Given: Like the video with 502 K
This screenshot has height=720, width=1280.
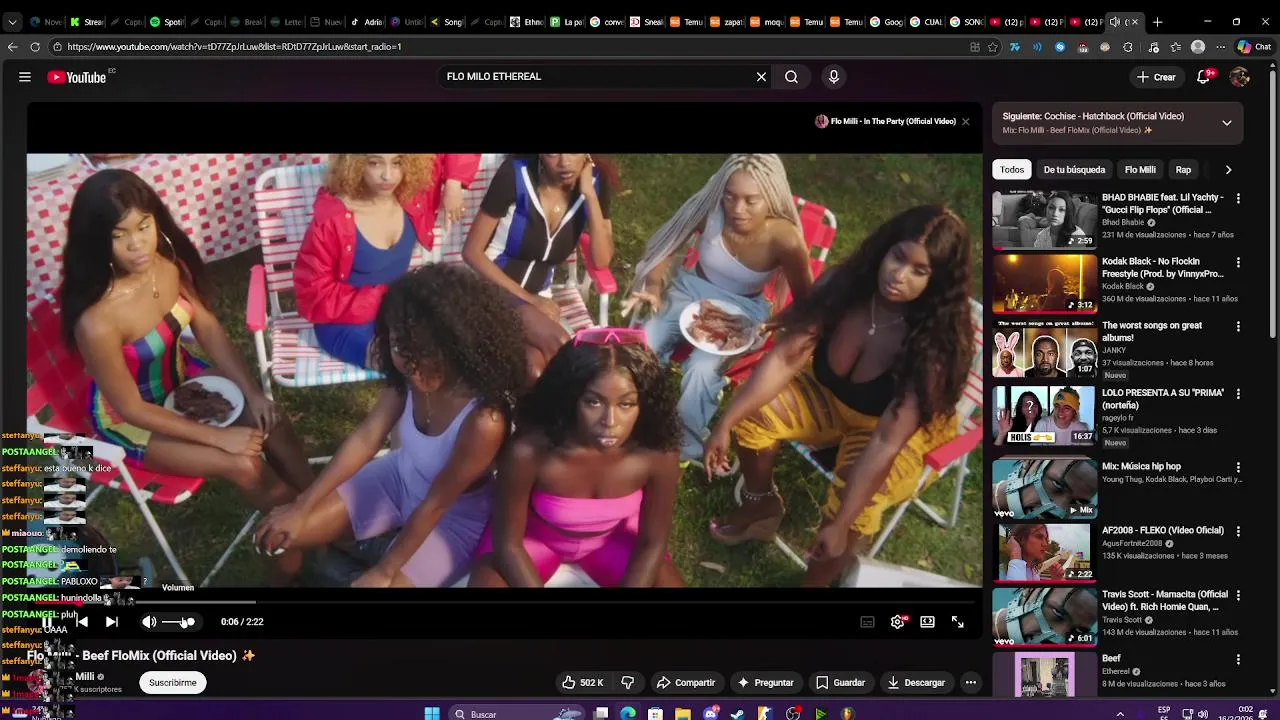Looking at the screenshot, I should pos(583,683).
